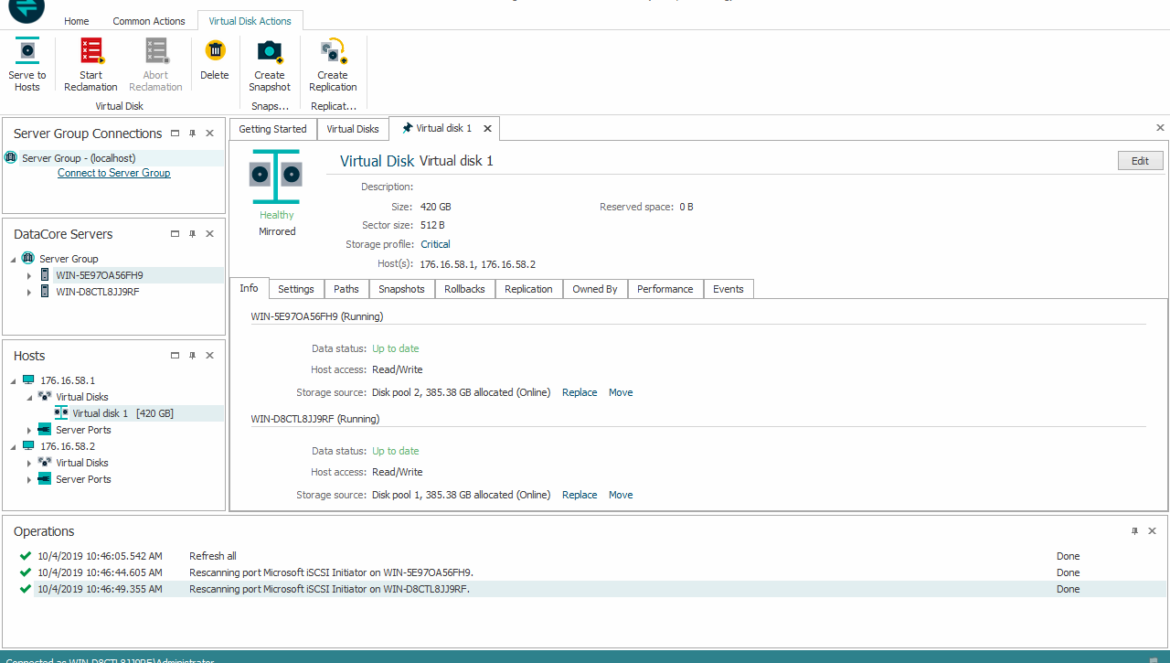This screenshot has width=1170, height=663.
Task: Click the monitor icon beside host 176.16.58.1
Action: [x=28, y=380]
